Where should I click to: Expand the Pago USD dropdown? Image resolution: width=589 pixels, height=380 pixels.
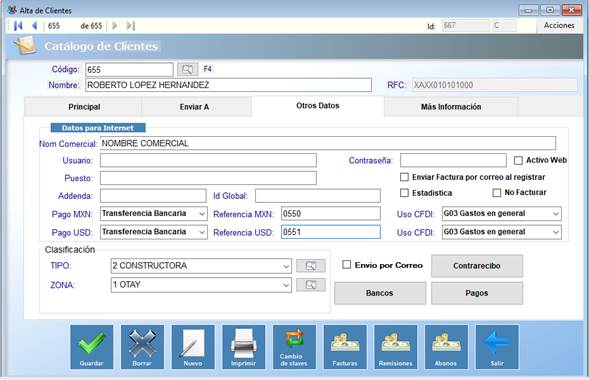pyautogui.click(x=202, y=232)
